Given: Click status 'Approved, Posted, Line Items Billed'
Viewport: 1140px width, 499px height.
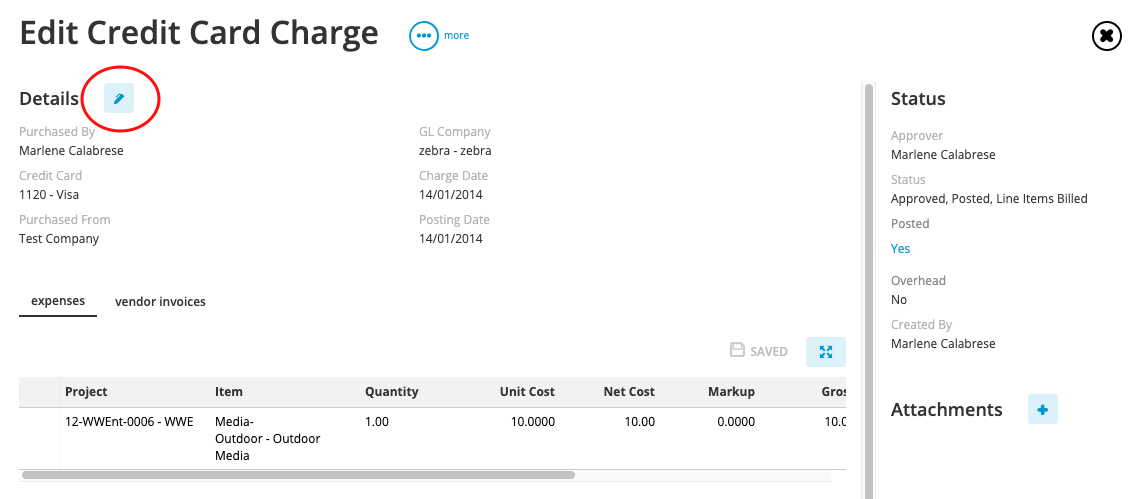Looking at the screenshot, I should click(989, 199).
